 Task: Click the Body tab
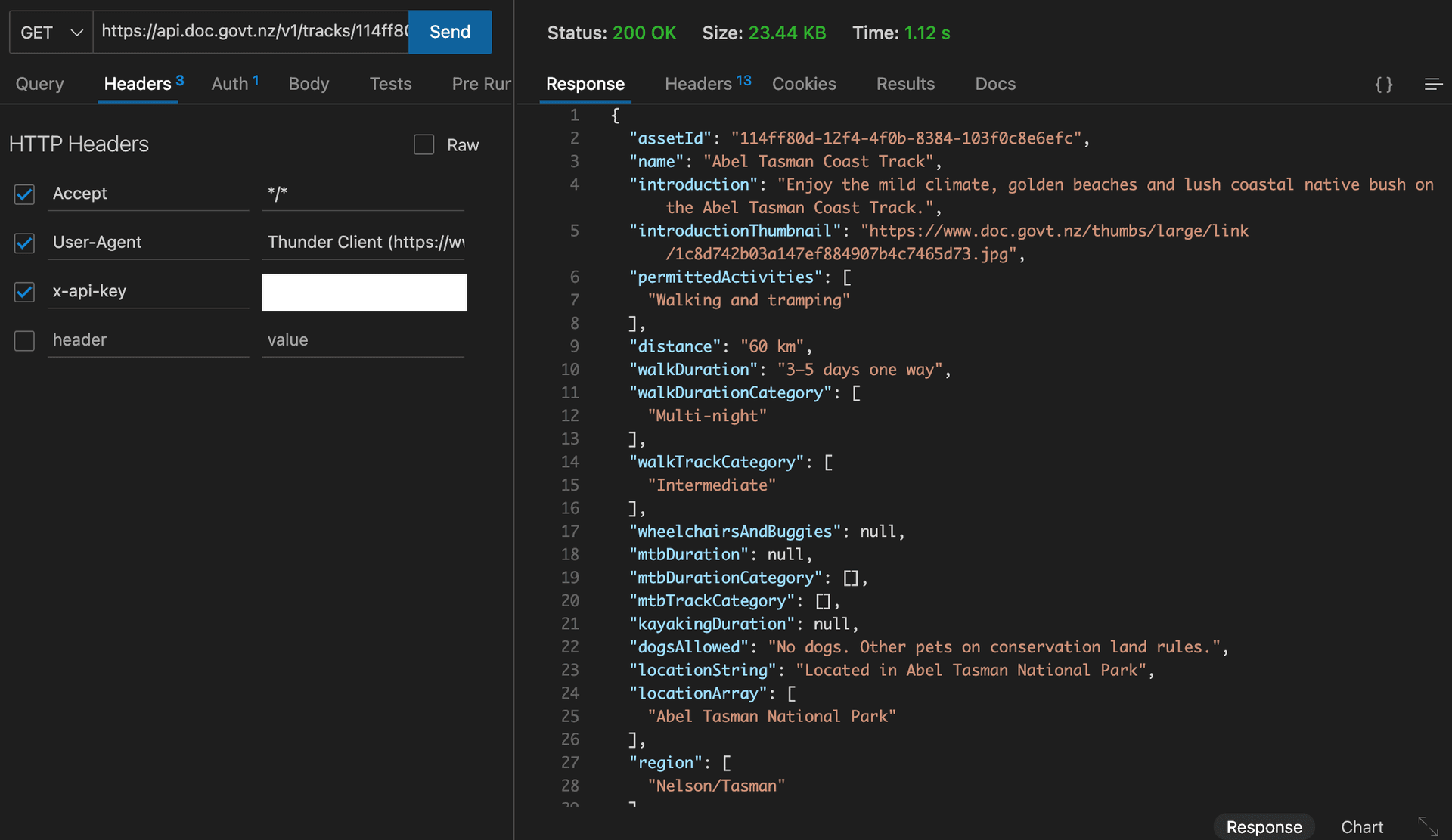(309, 83)
